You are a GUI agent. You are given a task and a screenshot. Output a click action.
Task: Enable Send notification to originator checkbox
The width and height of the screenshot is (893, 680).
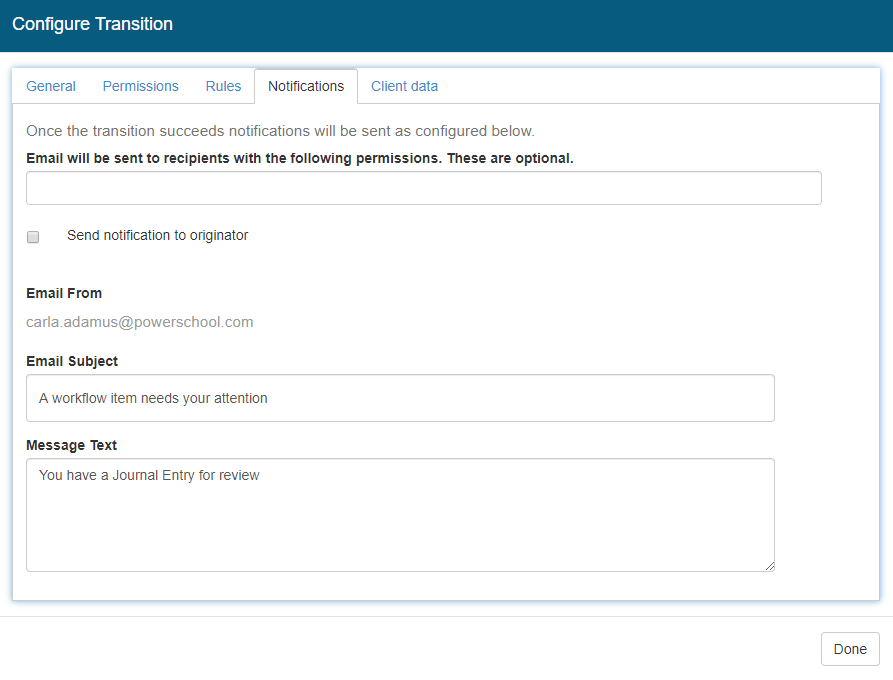coord(33,237)
